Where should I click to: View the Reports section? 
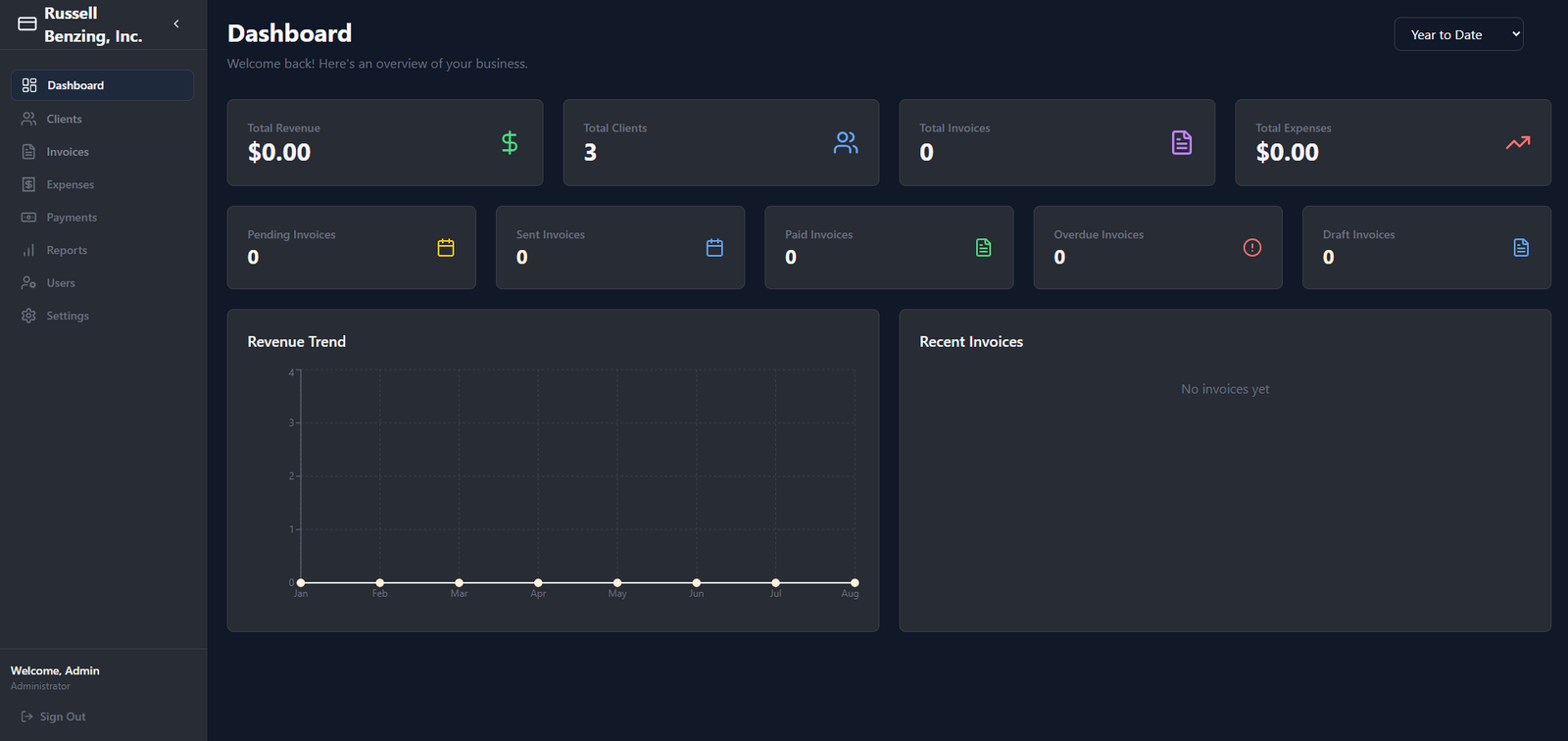coord(102,250)
